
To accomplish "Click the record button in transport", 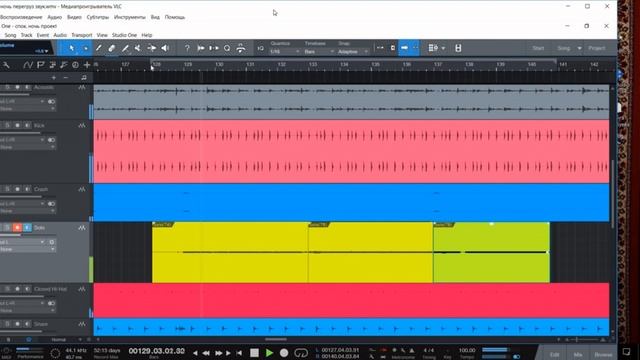I will pos(284,353).
